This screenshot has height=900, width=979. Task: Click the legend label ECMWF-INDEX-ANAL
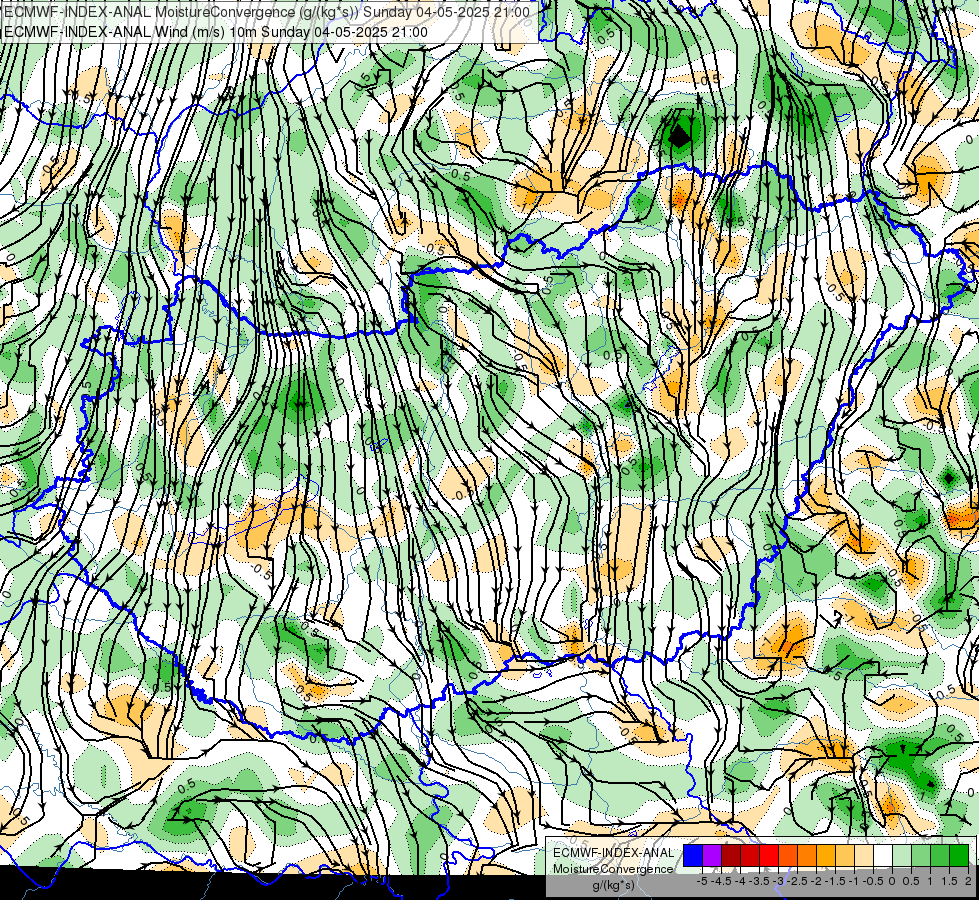coord(613,853)
